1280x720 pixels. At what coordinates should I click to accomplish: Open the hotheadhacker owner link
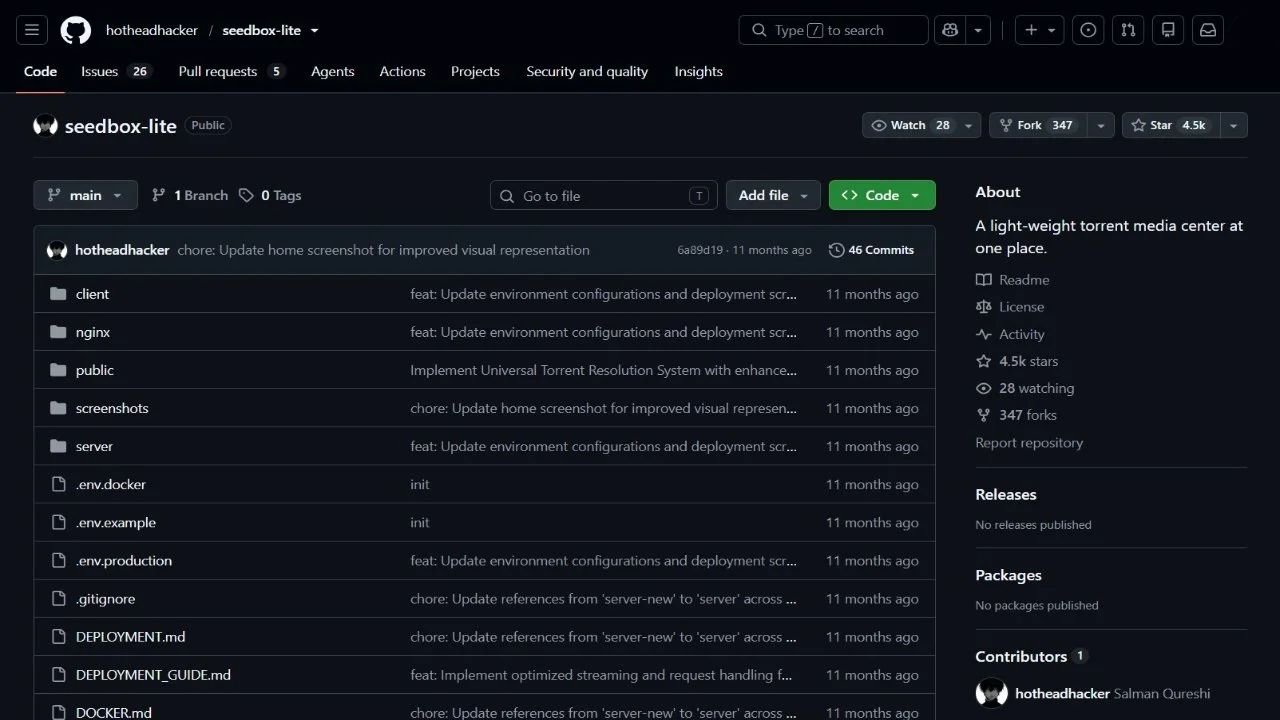[152, 30]
